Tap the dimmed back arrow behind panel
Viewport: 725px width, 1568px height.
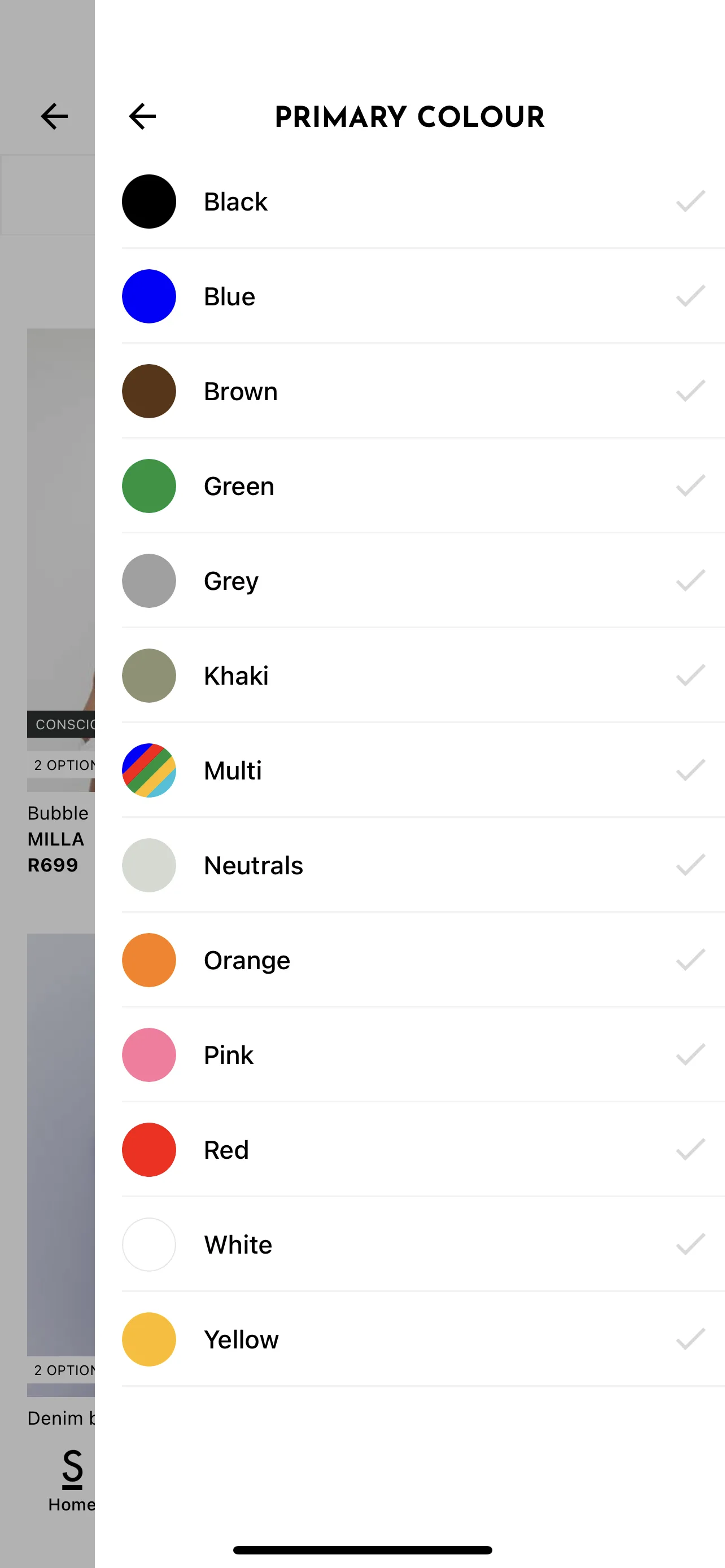(54, 116)
